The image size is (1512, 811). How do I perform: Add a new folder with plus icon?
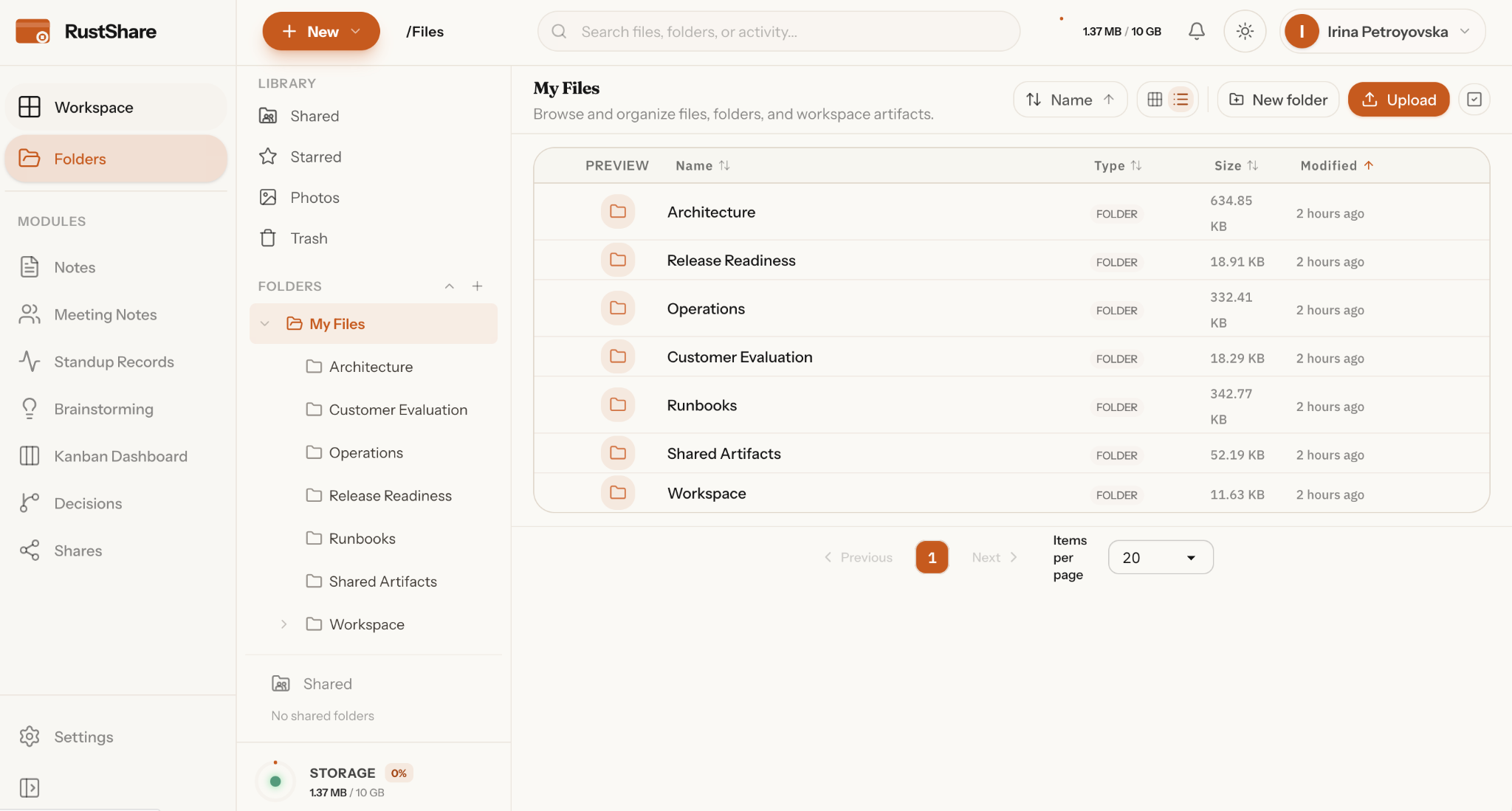pyautogui.click(x=477, y=286)
